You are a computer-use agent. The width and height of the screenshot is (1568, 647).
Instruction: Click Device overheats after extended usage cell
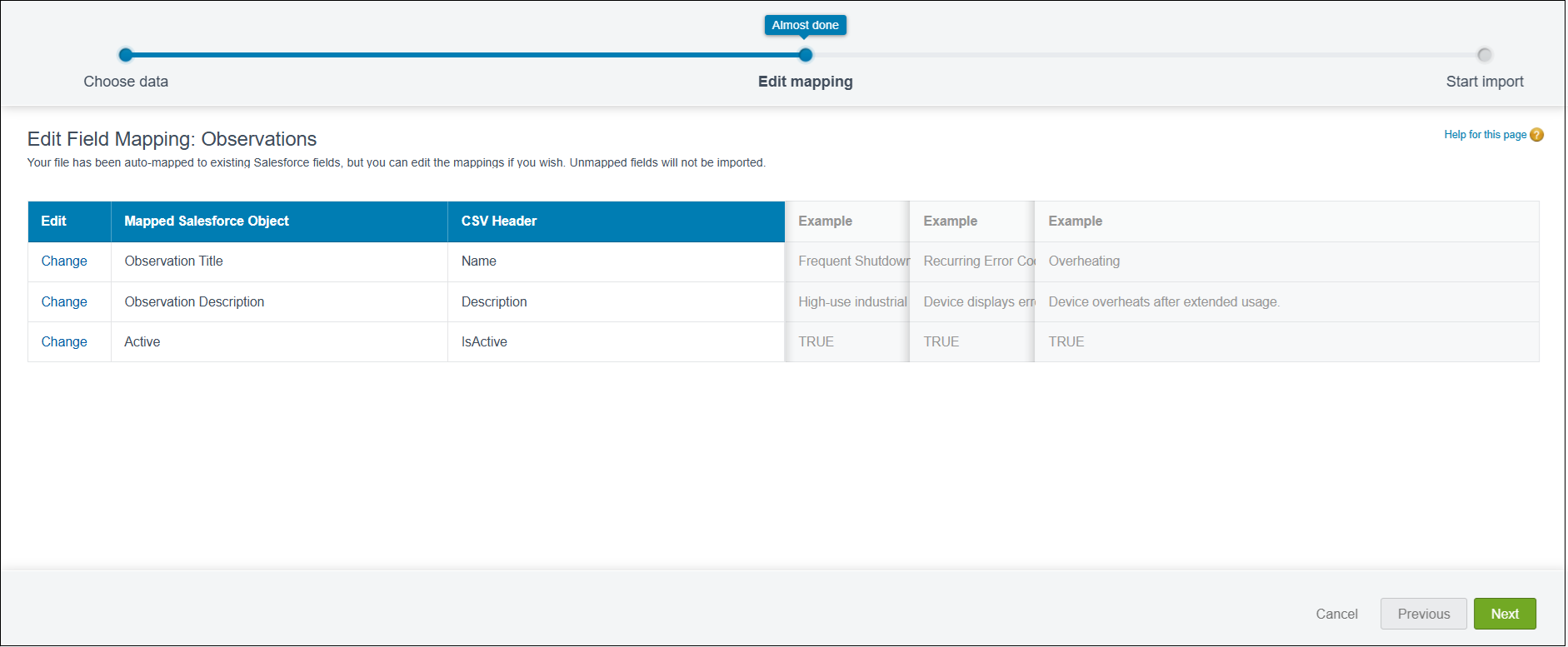pyautogui.click(x=1287, y=302)
